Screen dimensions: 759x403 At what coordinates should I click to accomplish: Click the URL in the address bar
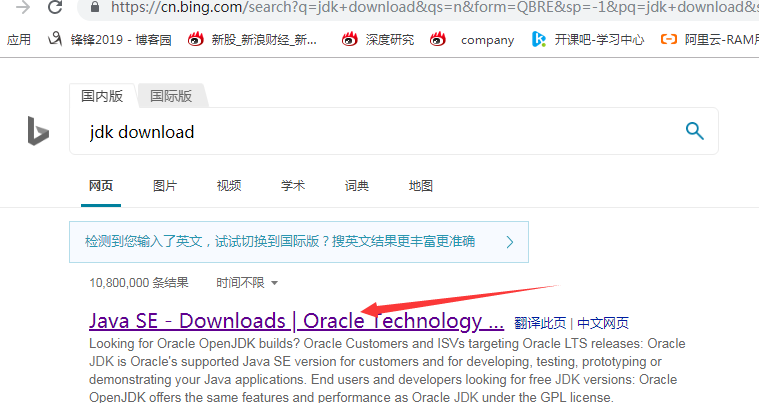pyautogui.click(x=434, y=7)
